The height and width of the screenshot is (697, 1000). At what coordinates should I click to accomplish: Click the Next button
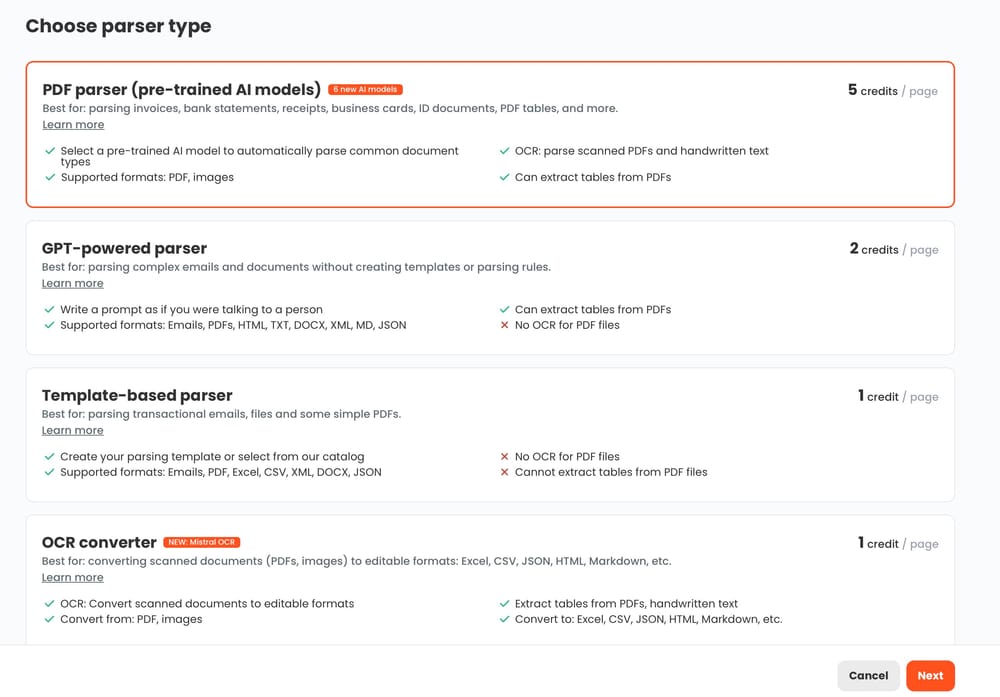tap(930, 675)
